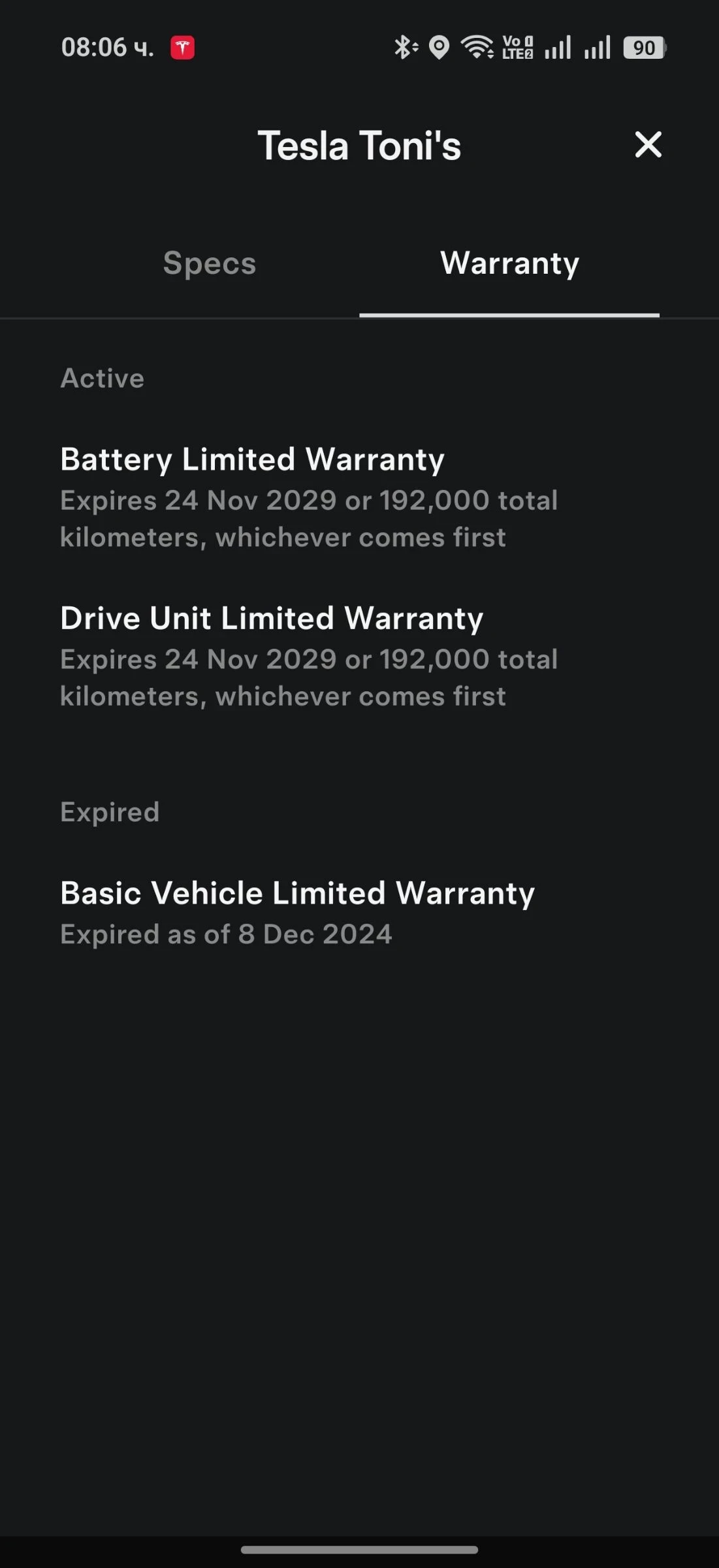Screen dimensions: 719x1568
Task: Select the first cellular signal bars icon
Action: (558, 46)
